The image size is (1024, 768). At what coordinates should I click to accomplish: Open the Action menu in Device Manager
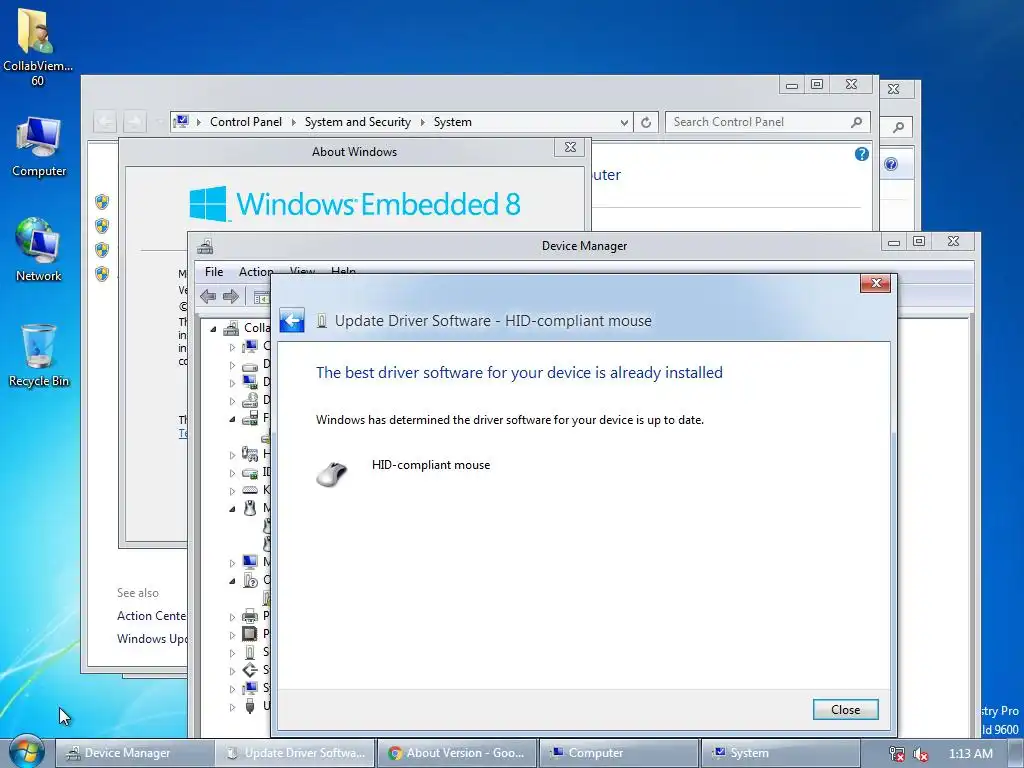point(256,272)
